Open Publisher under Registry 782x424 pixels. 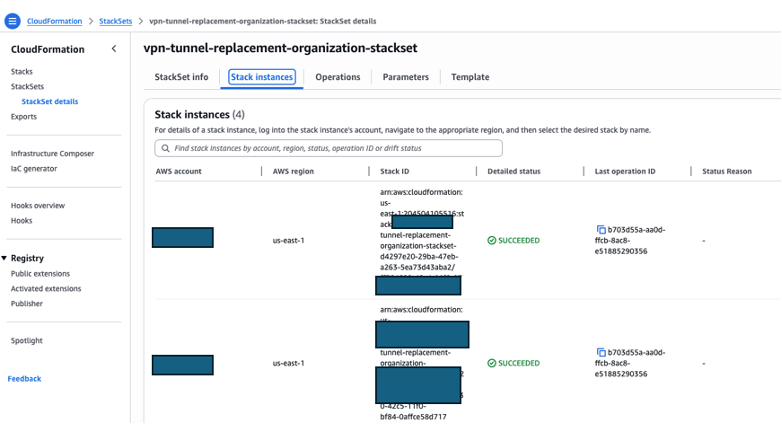coord(27,303)
